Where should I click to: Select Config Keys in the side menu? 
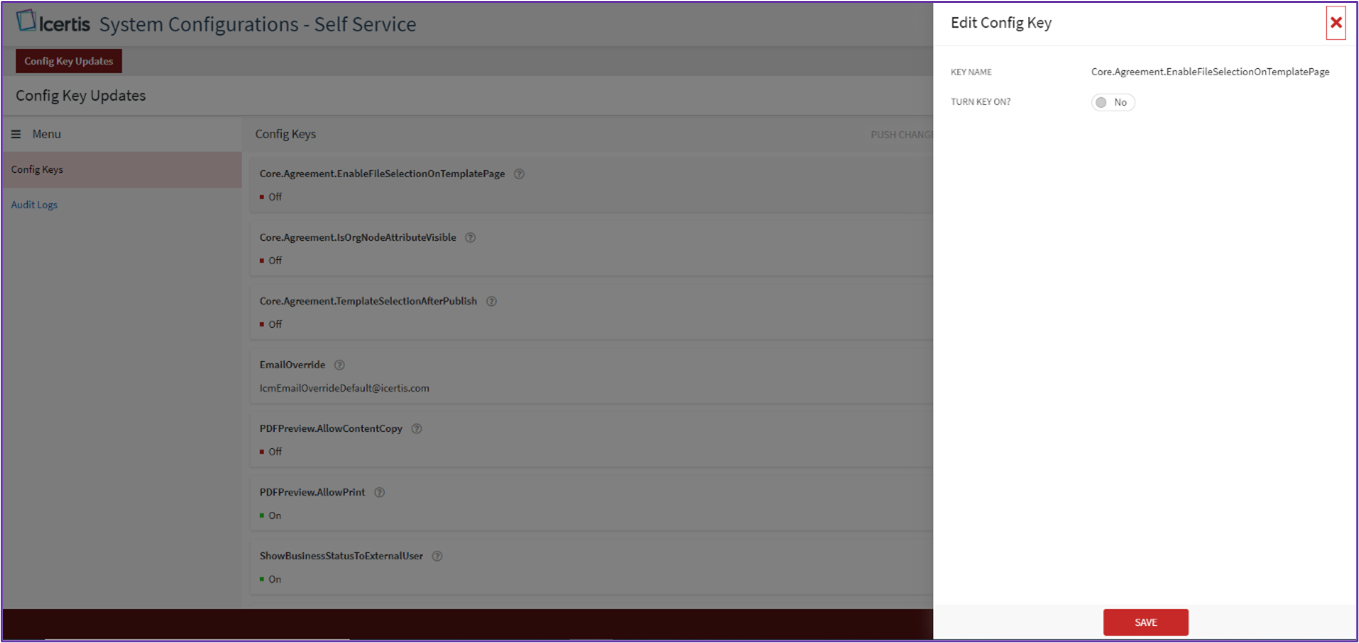(37, 170)
